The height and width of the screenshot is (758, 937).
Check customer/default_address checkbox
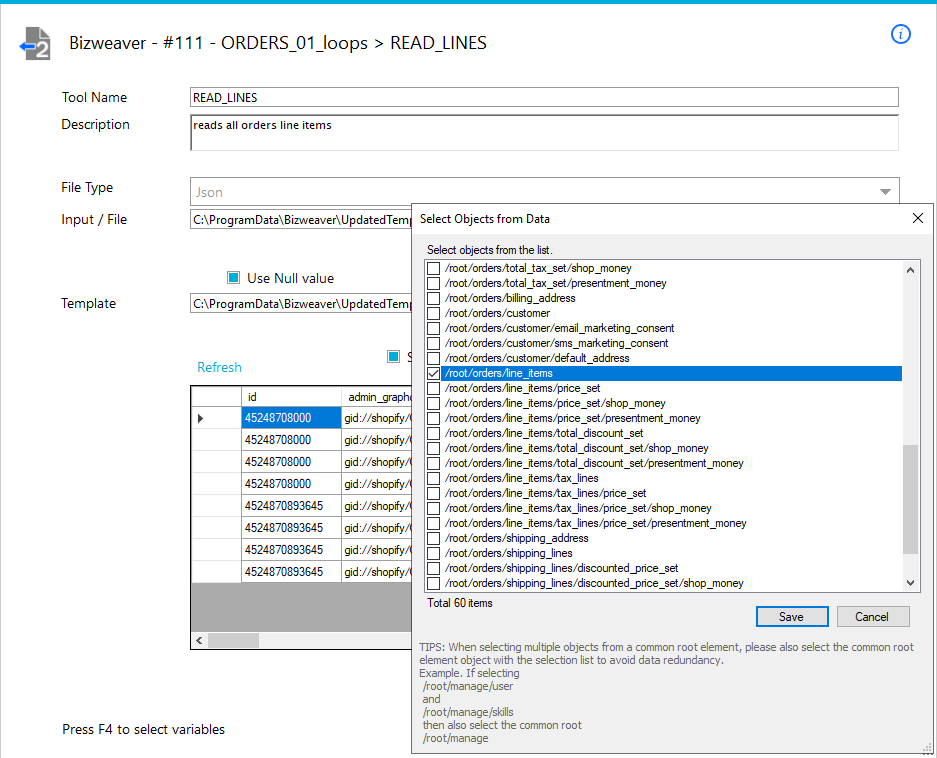point(434,358)
